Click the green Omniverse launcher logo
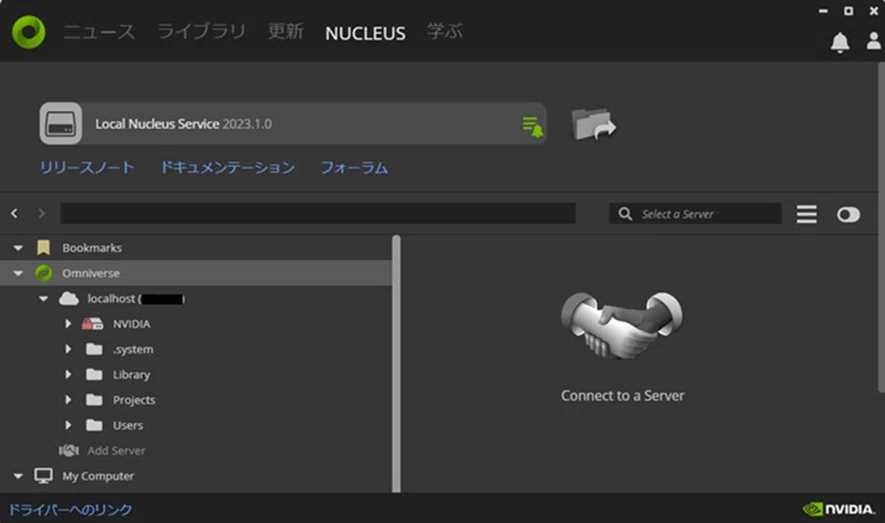 (x=29, y=32)
